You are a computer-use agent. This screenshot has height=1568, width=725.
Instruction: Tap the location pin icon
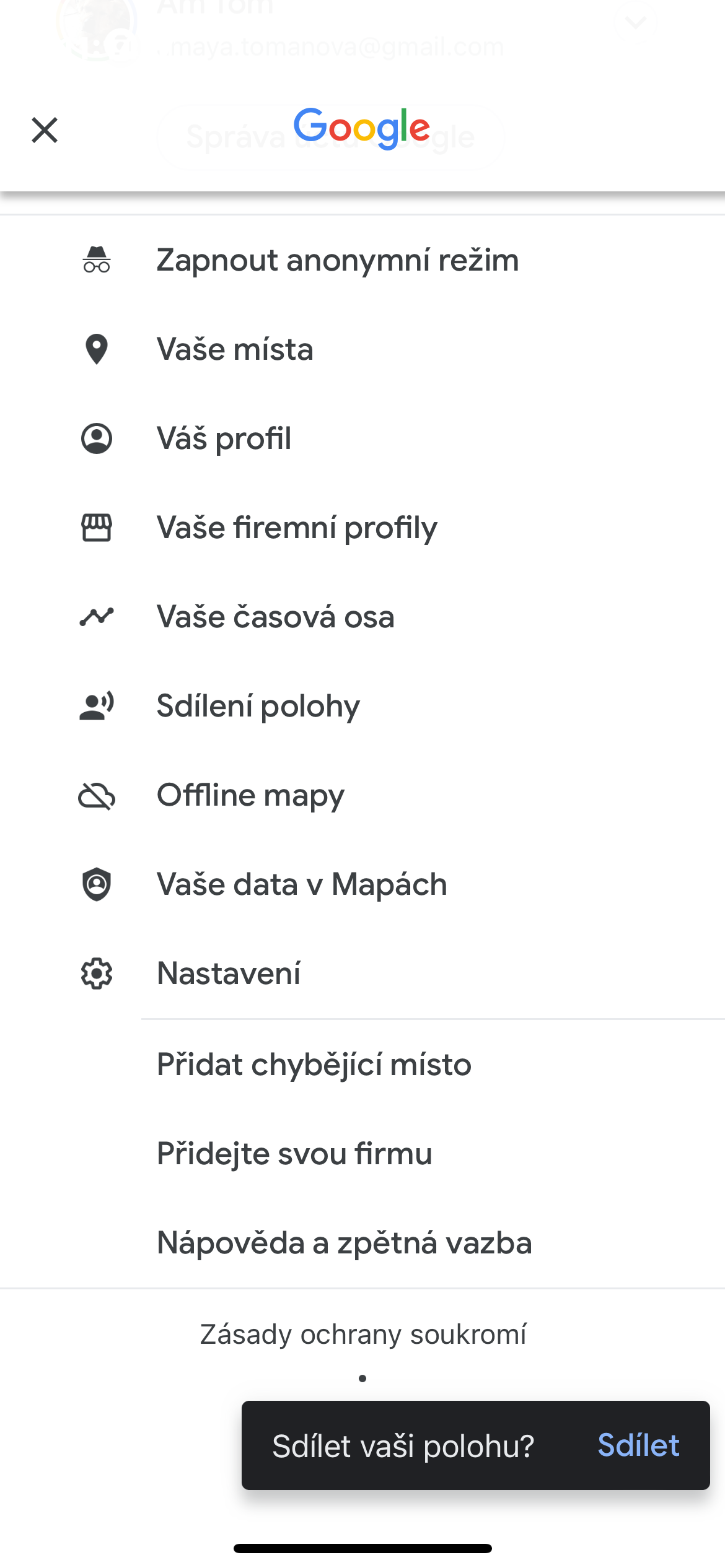(x=97, y=349)
